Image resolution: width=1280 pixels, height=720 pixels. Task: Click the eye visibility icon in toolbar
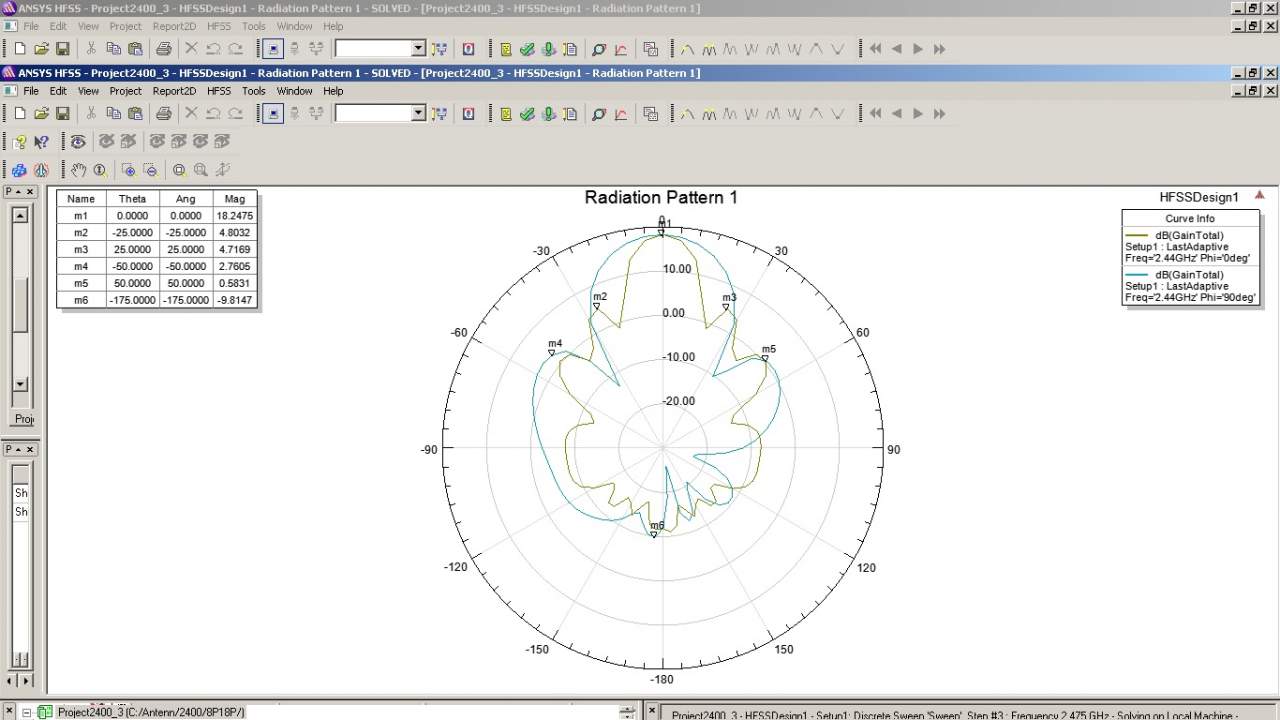tap(78, 142)
